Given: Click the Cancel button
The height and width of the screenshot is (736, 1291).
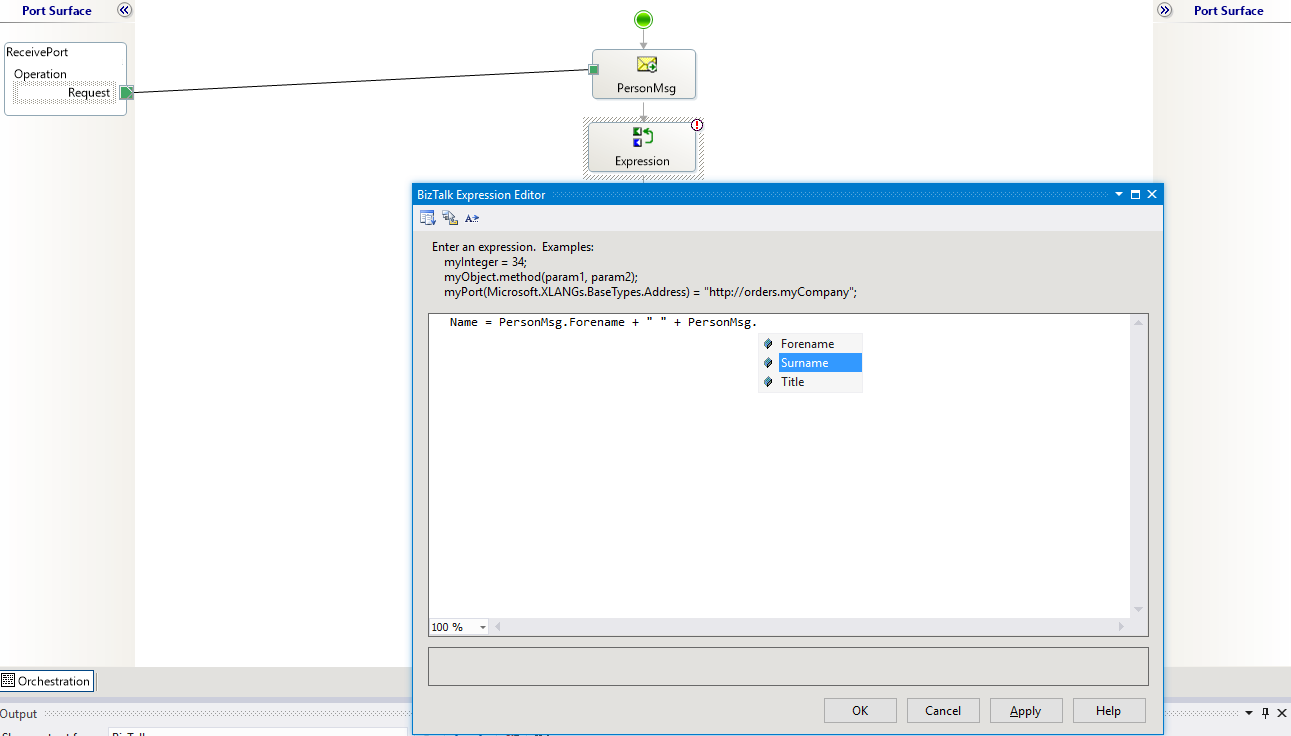Looking at the screenshot, I should 943,711.
